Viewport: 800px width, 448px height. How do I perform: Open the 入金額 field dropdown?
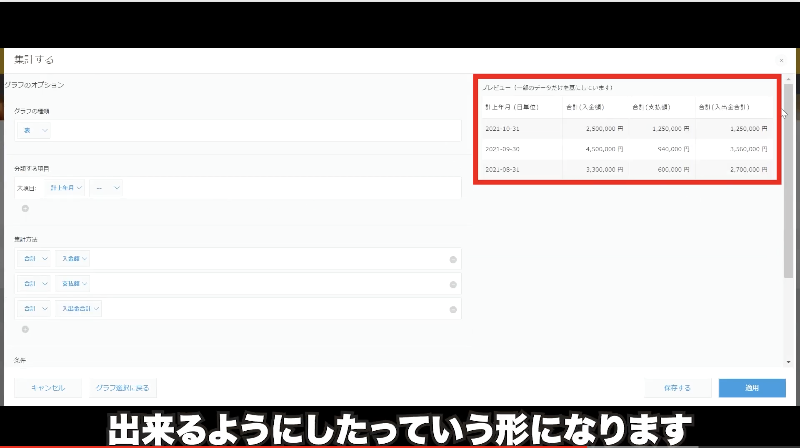73,259
